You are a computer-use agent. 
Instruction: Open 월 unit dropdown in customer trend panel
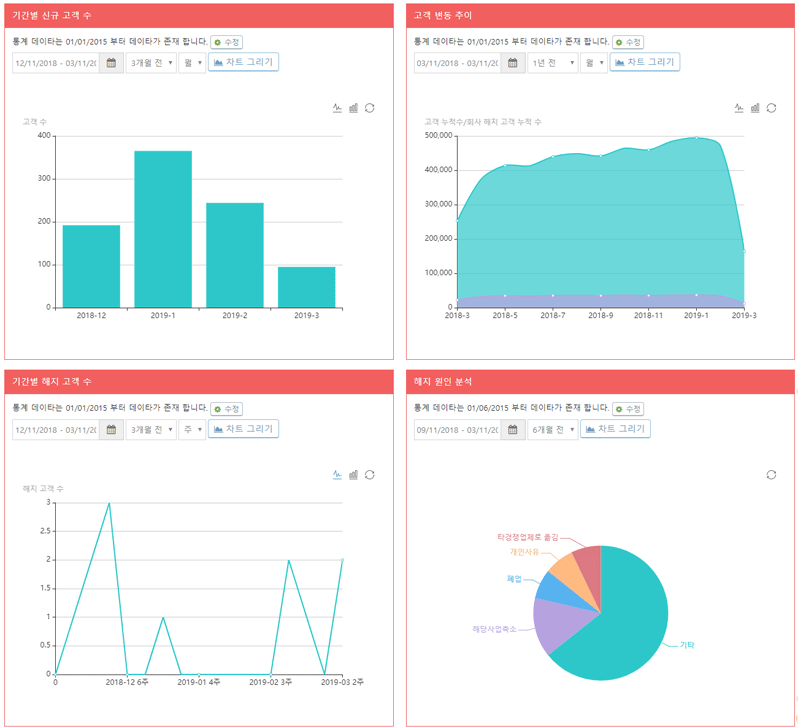click(593, 63)
